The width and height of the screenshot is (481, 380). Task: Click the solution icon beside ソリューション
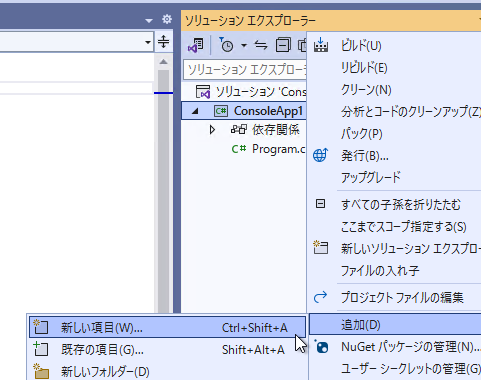pyautogui.click(x=203, y=92)
